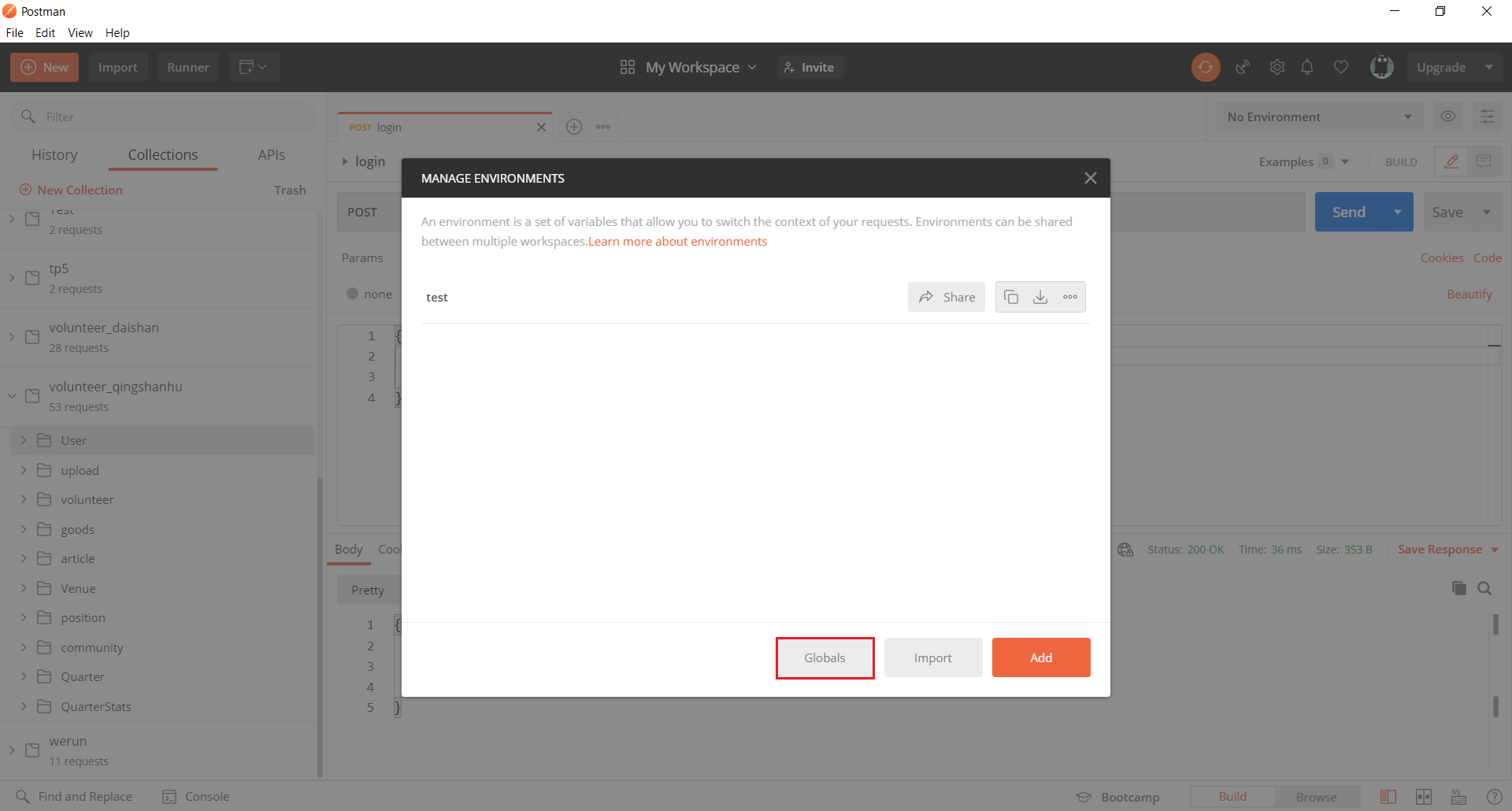This screenshot has width=1512, height=811.
Task: Expand the Upgrade dropdown arrow
Action: click(x=1489, y=68)
